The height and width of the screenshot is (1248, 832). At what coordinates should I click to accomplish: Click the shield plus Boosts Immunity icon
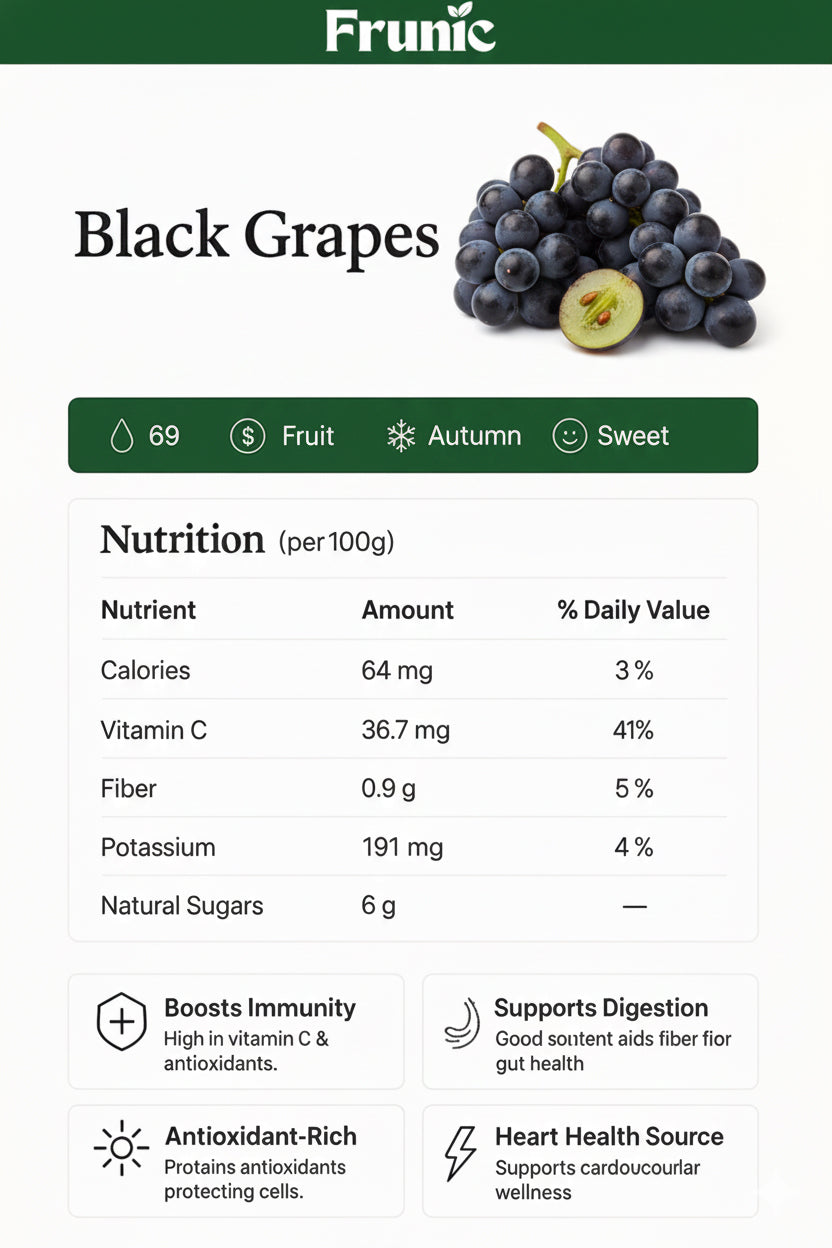[121, 1022]
